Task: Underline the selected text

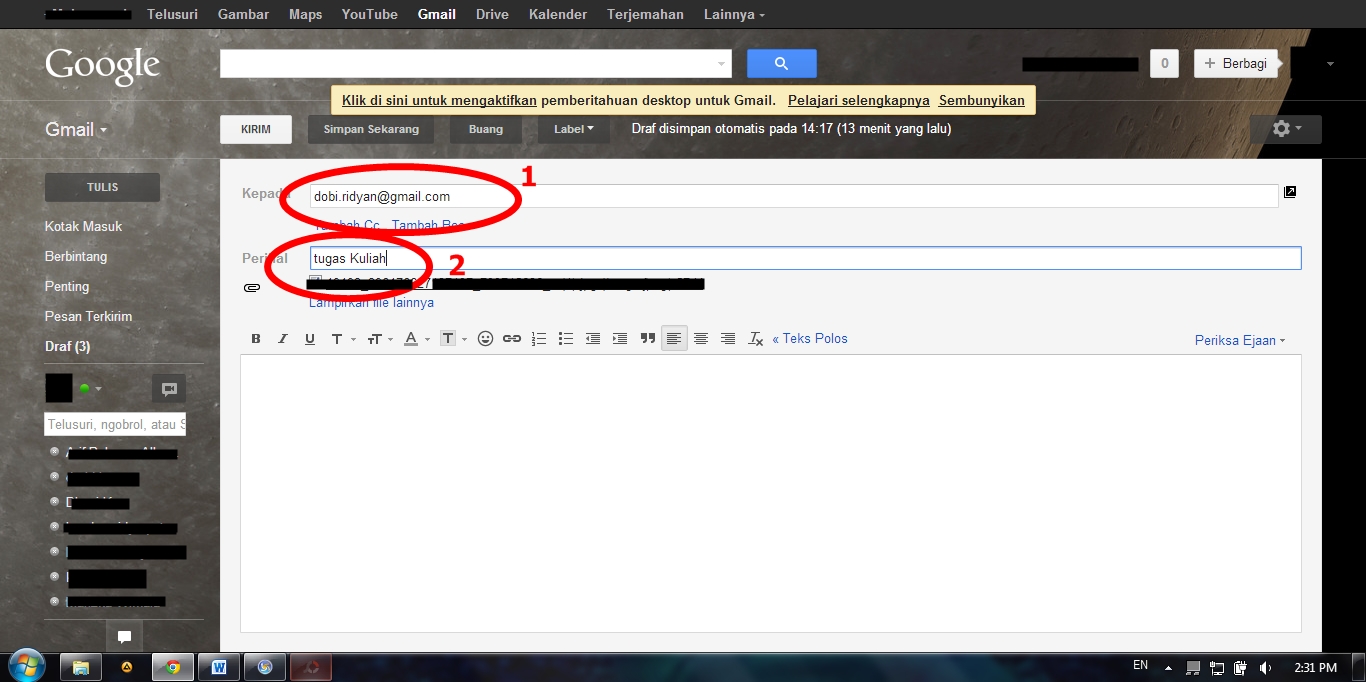Action: coord(310,338)
